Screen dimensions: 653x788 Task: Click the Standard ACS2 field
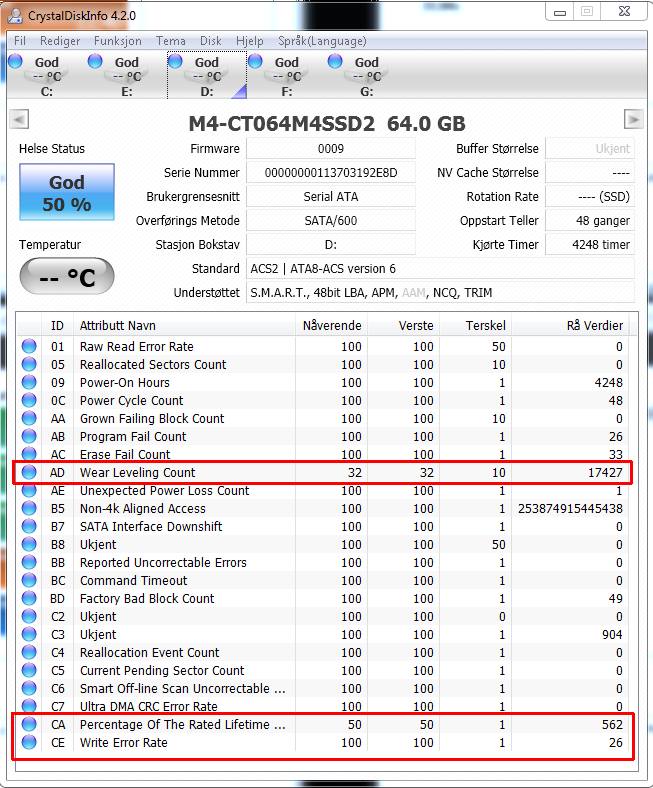tap(440, 269)
